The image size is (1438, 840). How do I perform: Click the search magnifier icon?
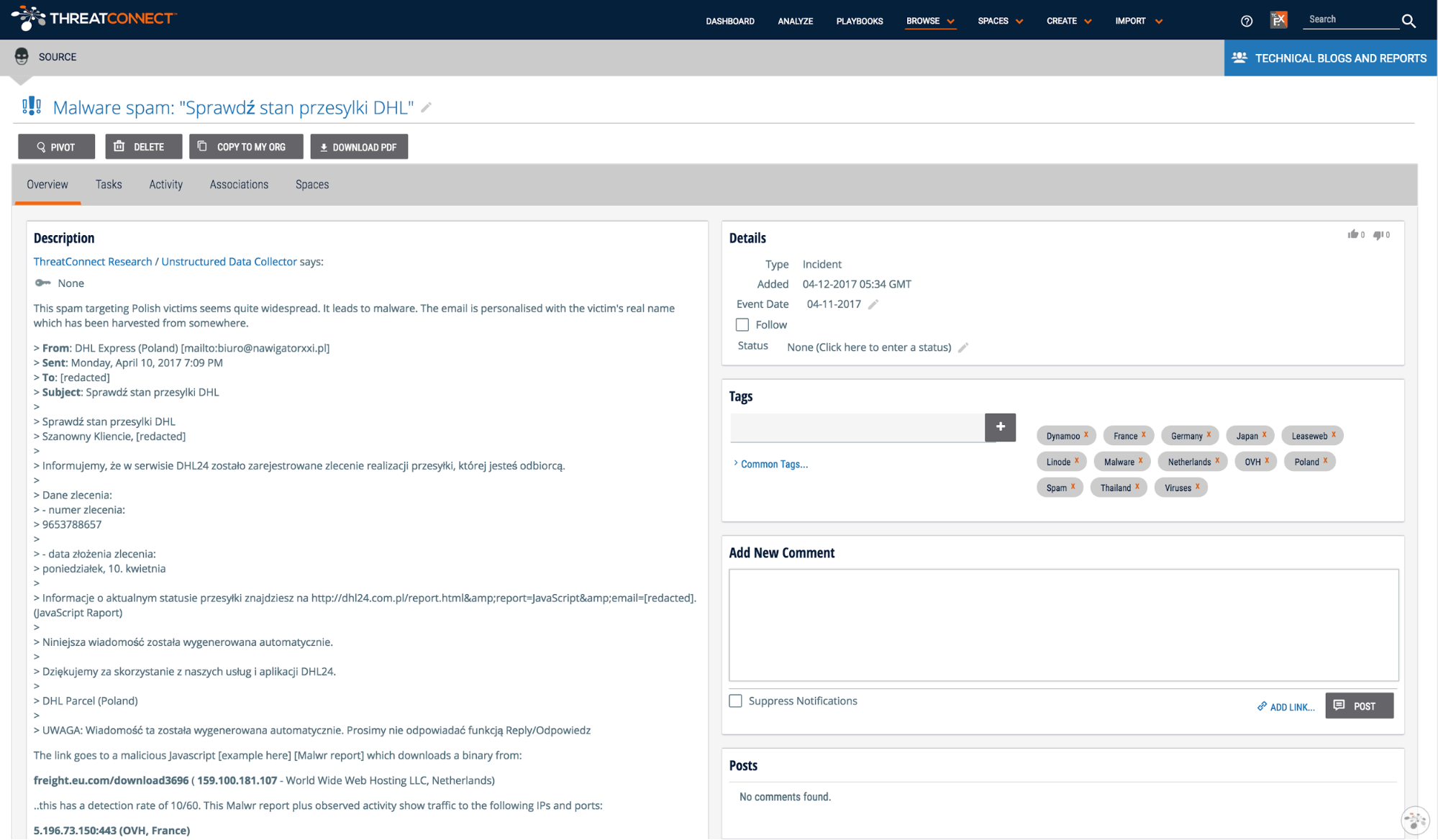[x=1409, y=21]
